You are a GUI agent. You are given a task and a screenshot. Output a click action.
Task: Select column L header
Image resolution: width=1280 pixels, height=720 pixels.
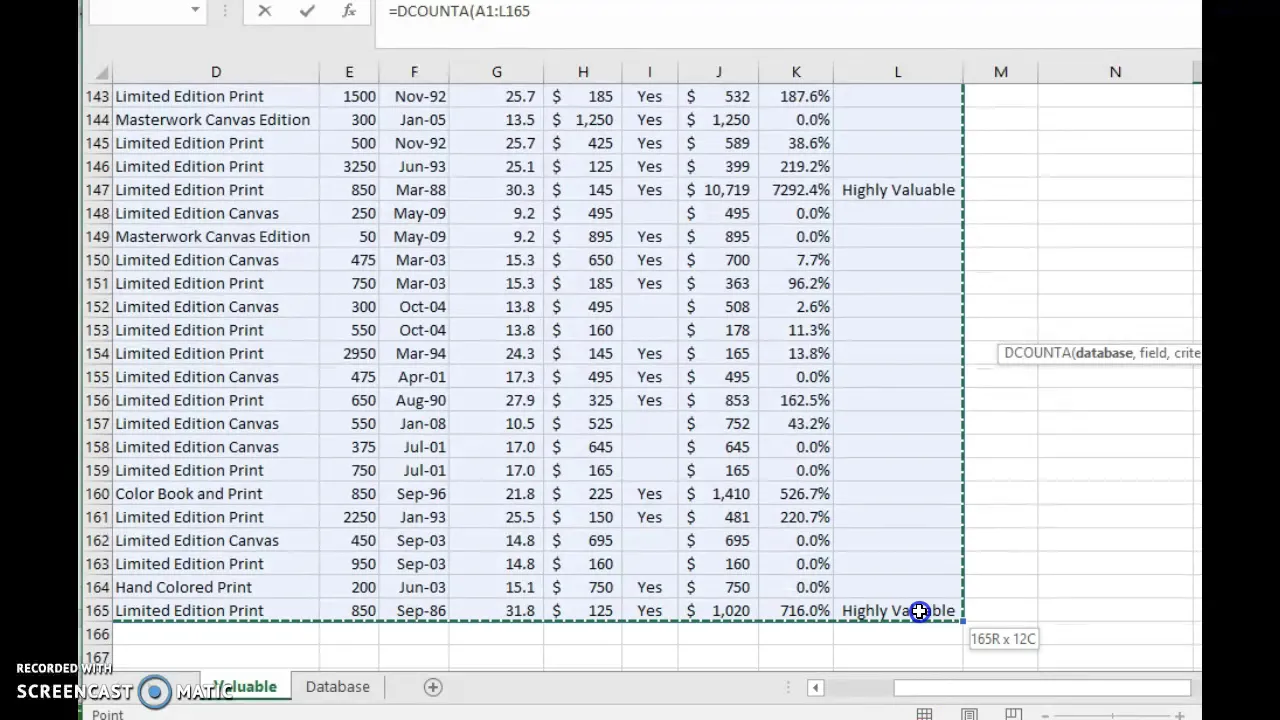[898, 72]
